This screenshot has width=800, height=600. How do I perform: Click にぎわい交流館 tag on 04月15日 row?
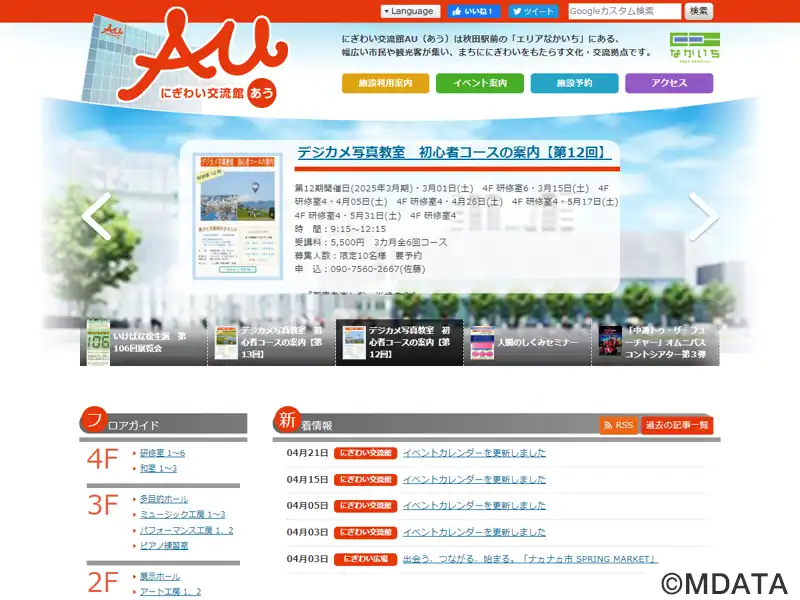pyautogui.click(x=365, y=479)
